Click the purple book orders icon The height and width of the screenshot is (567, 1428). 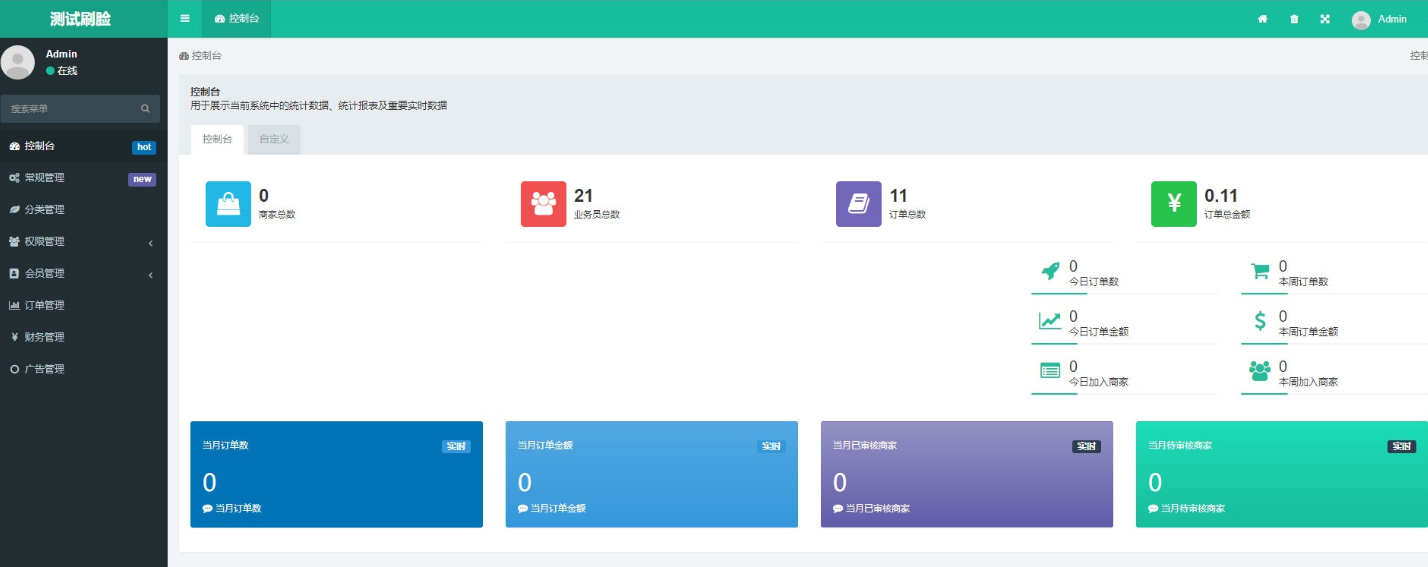tap(858, 204)
